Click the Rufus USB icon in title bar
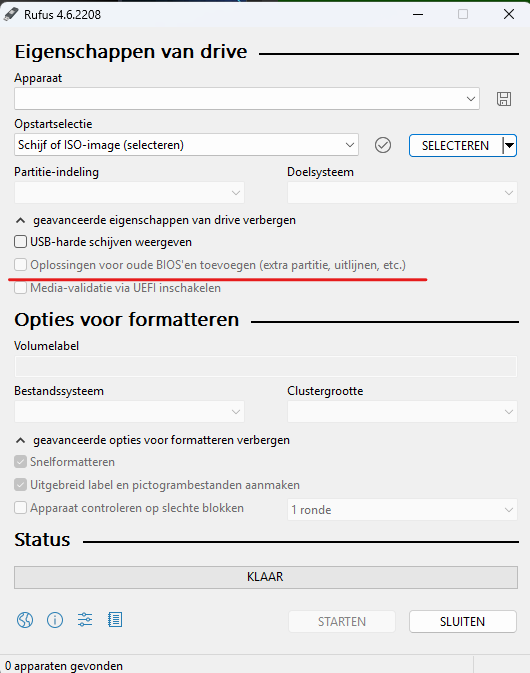 pos(11,14)
